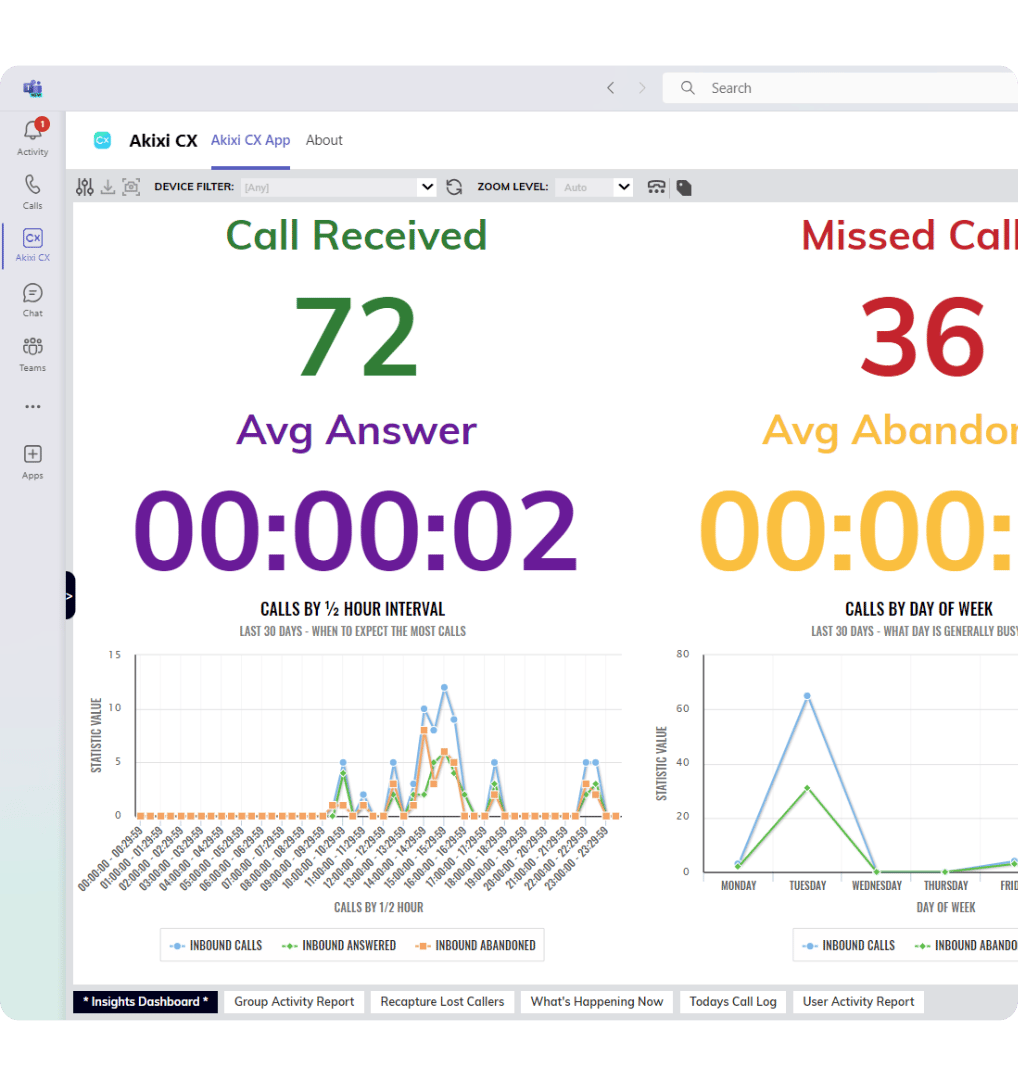Expand the Device Filter dropdown
Viewport: 1018px width, 1083px height.
427,187
